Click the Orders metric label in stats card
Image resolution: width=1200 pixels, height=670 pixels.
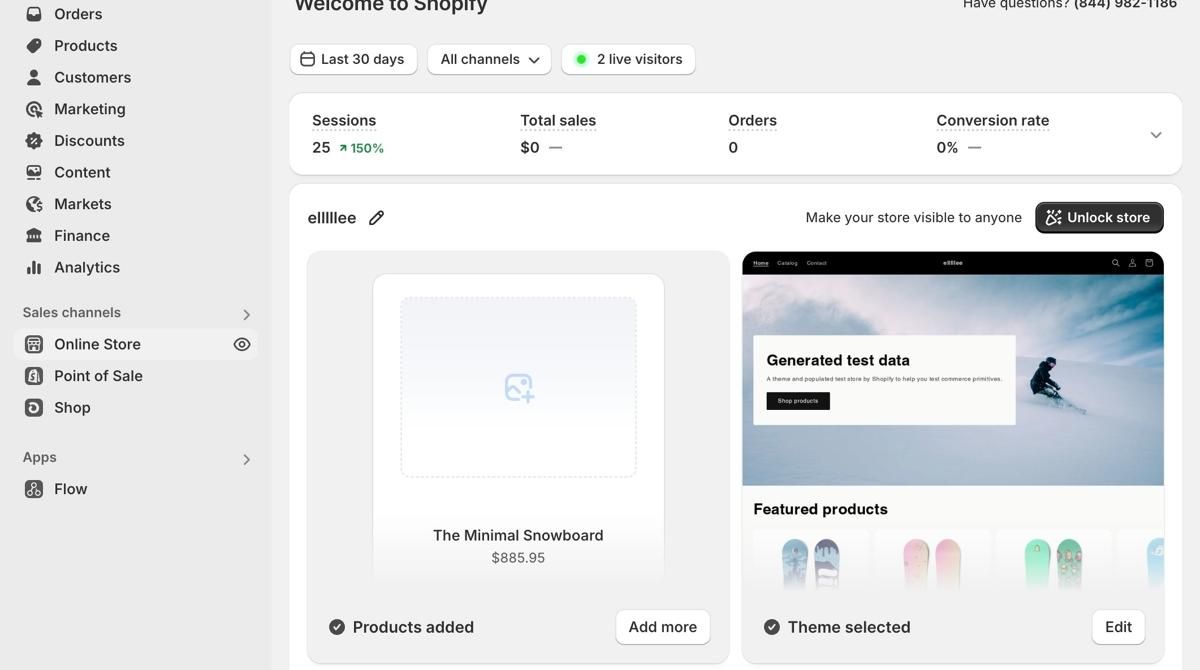tap(753, 121)
